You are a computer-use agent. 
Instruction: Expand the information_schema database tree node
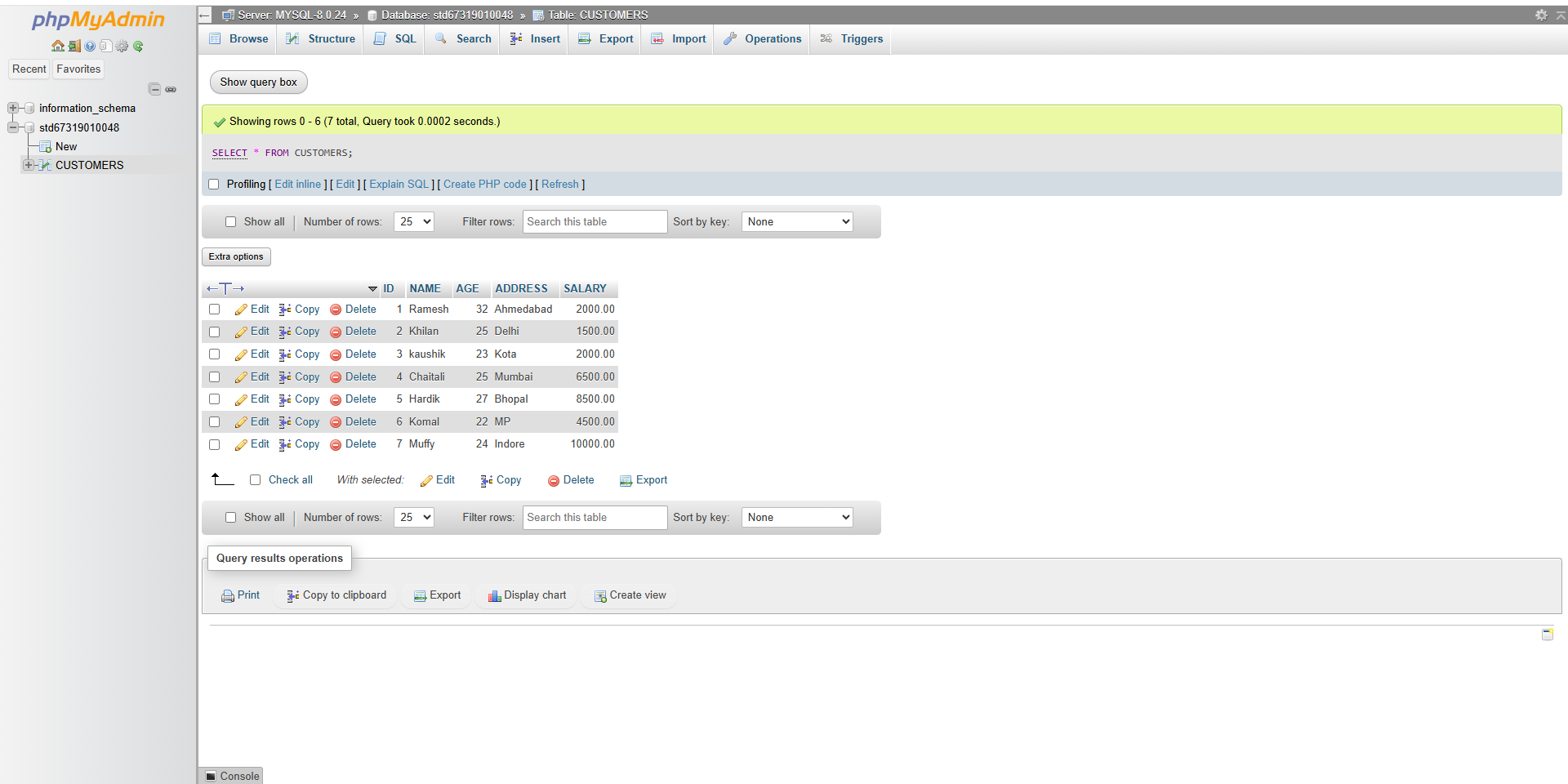(13, 108)
